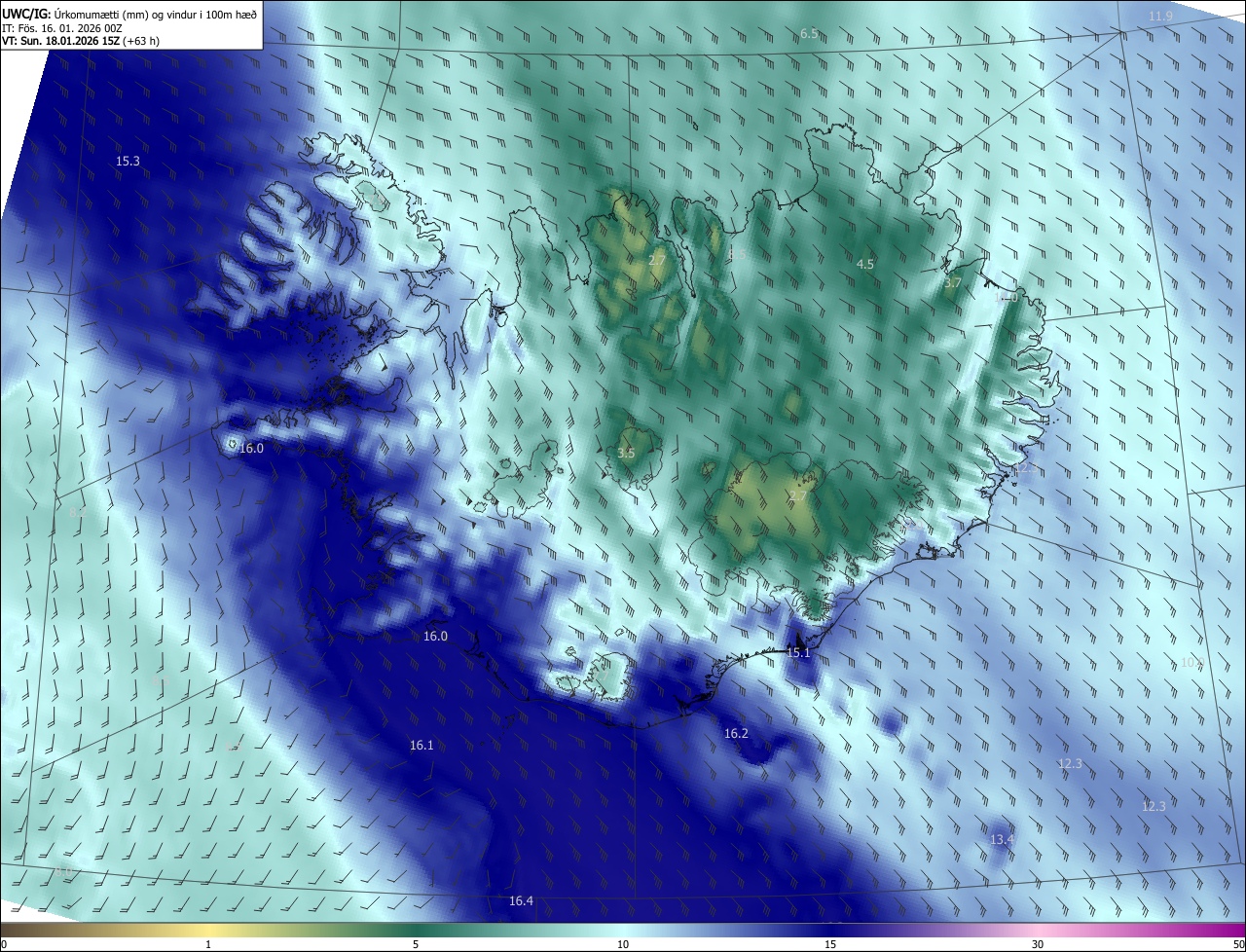Click the 13.4 value label on the map
Viewport: 1246px width, 952px height.
click(x=1002, y=839)
